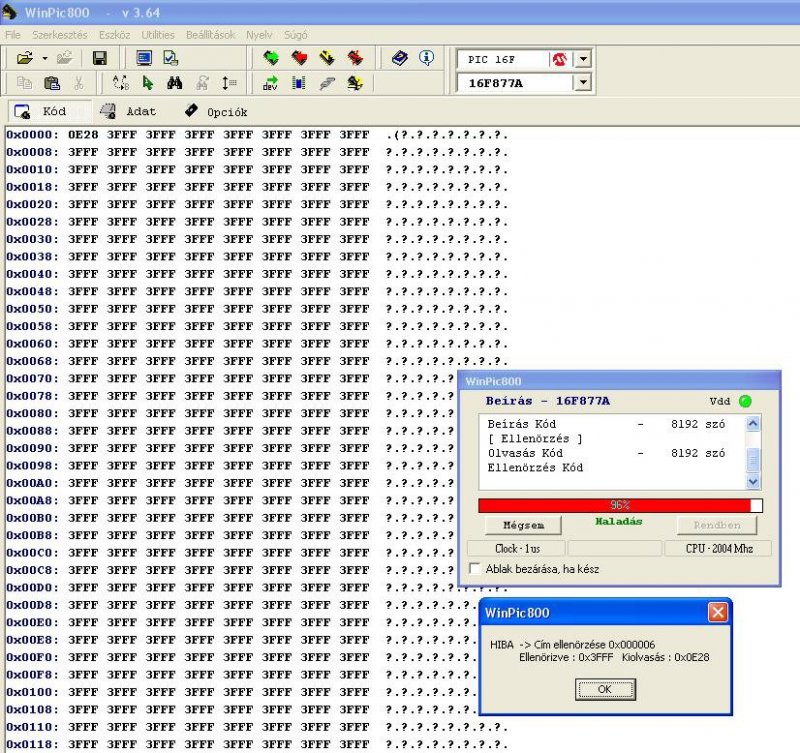Screen dimensions: 800x753
Task: Click the yellow-highlighted chip icon
Action: click(x=355, y=83)
